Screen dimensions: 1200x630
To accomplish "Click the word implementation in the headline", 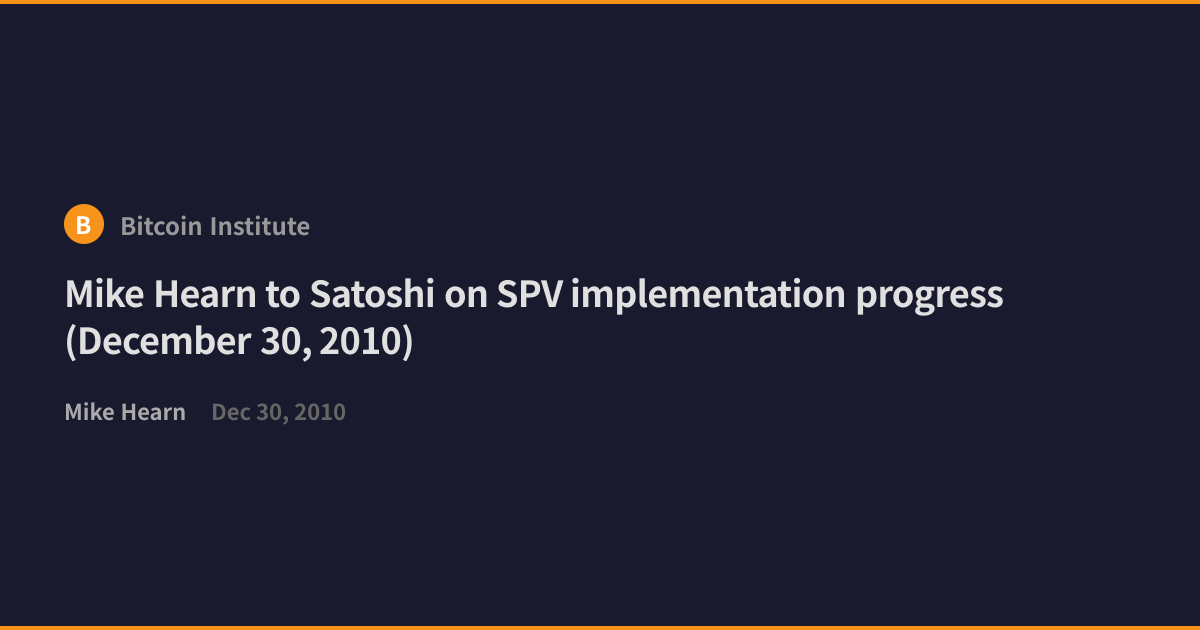I will (x=710, y=297).
